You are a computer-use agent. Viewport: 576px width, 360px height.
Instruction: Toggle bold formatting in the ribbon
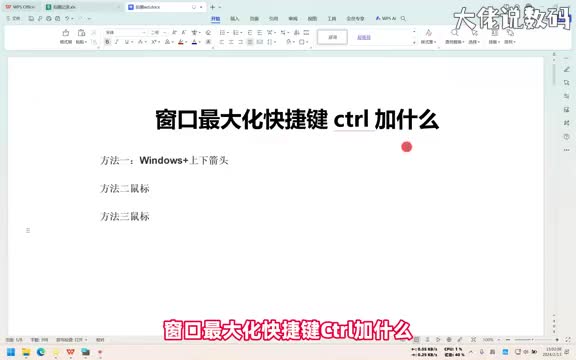click(x=107, y=42)
